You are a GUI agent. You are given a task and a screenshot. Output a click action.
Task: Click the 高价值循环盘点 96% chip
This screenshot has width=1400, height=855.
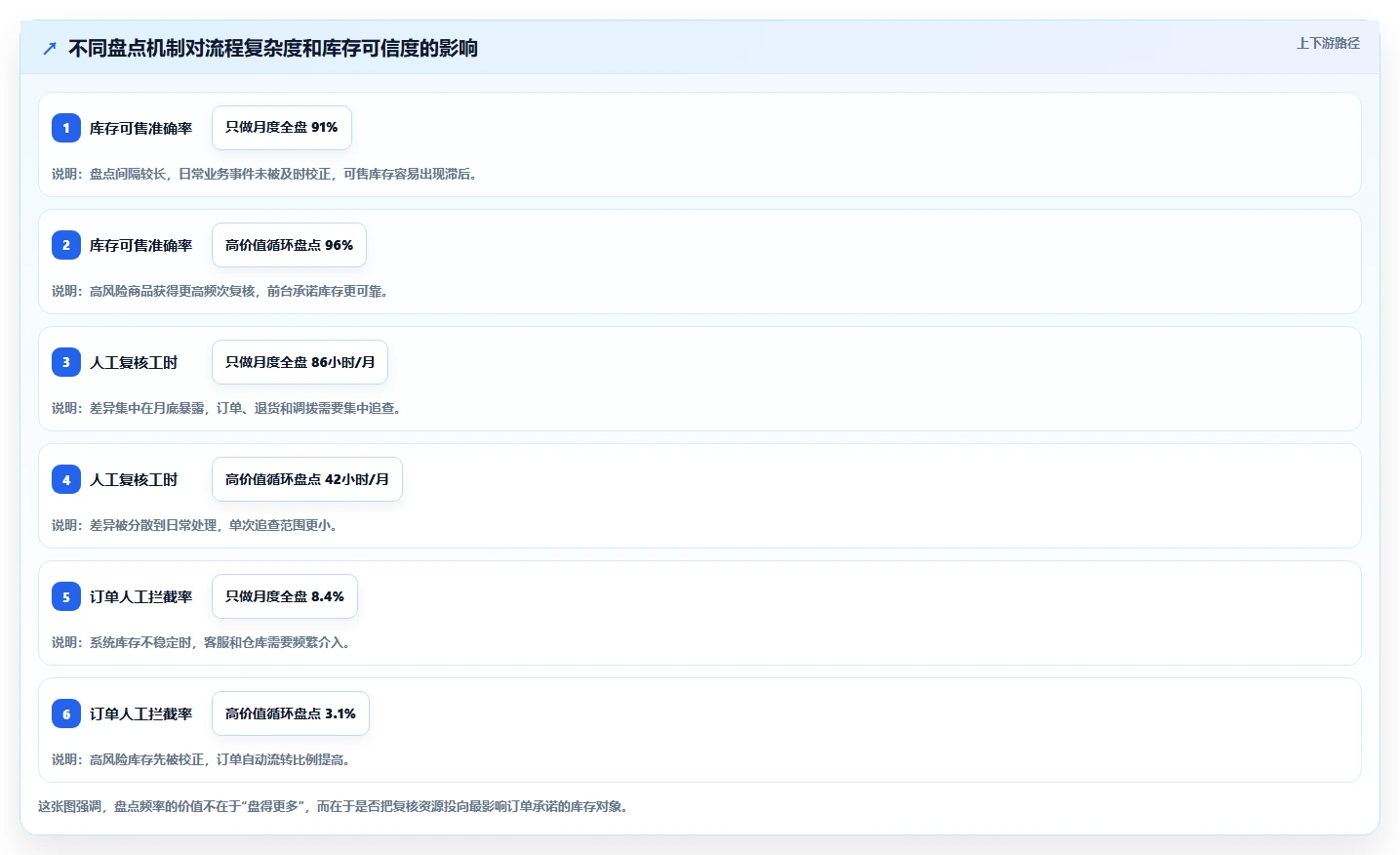click(x=289, y=245)
